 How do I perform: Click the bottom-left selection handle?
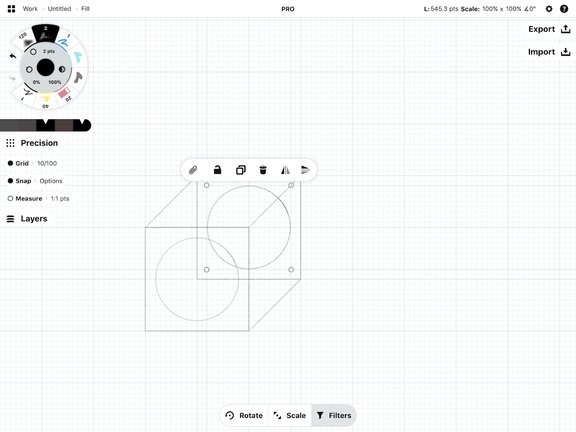click(206, 270)
